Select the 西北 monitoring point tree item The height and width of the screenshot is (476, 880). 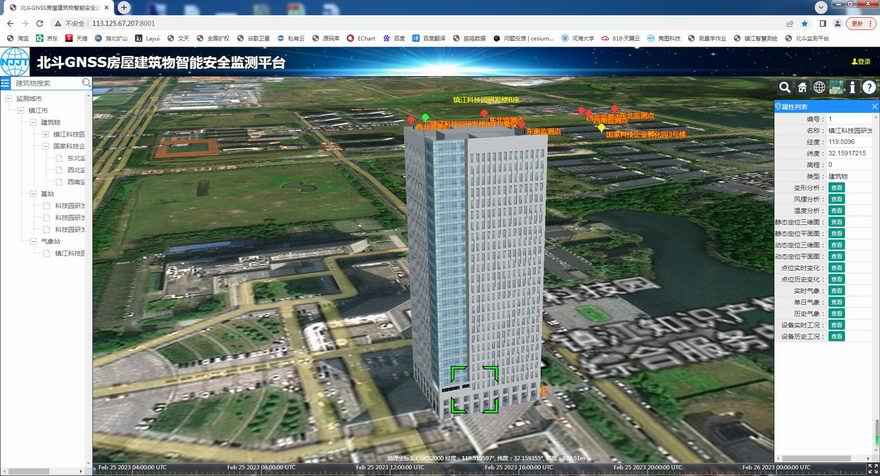click(76, 170)
